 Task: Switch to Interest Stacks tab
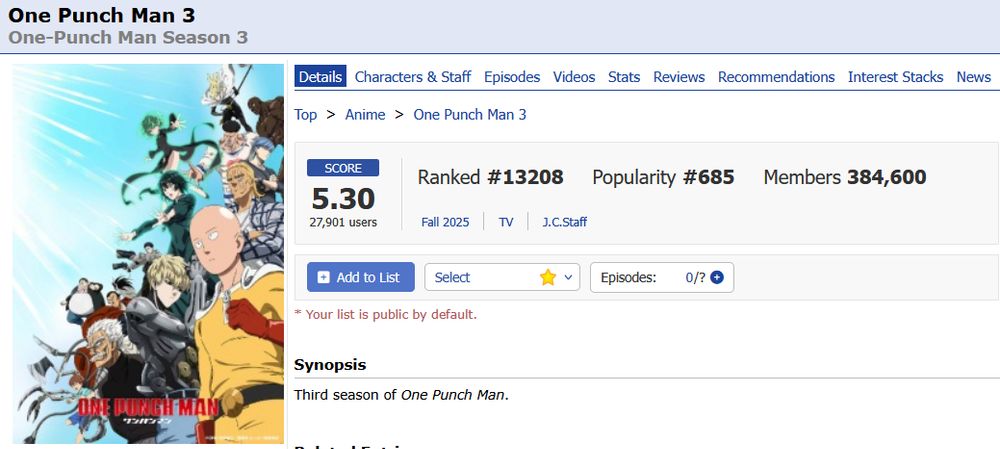coord(895,77)
